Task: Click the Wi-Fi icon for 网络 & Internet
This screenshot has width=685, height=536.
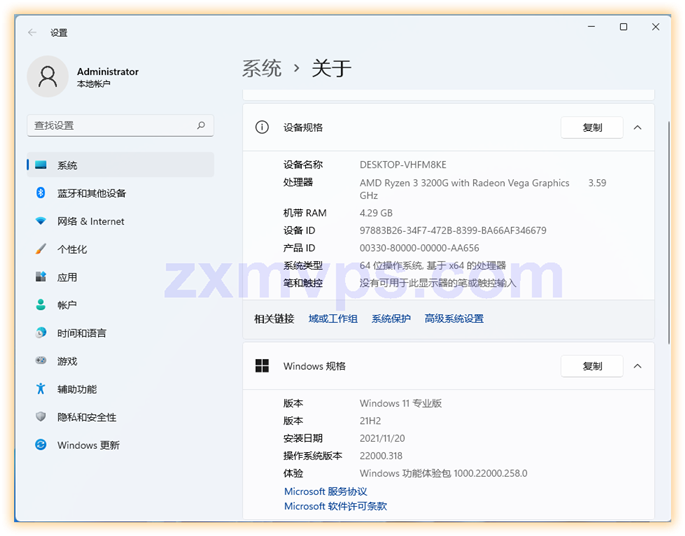Action: pyautogui.click(x=41, y=221)
